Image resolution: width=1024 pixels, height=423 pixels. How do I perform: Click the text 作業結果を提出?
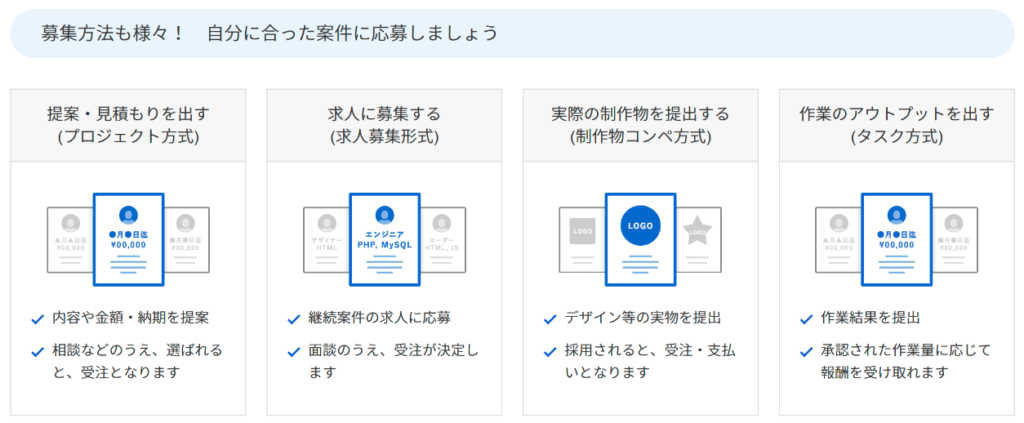pyautogui.click(x=871, y=319)
